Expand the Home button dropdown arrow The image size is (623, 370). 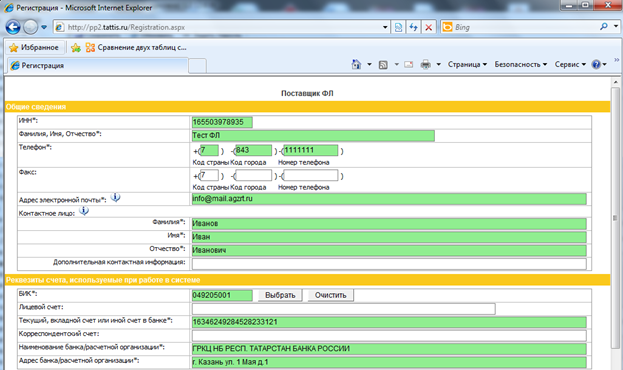point(369,64)
